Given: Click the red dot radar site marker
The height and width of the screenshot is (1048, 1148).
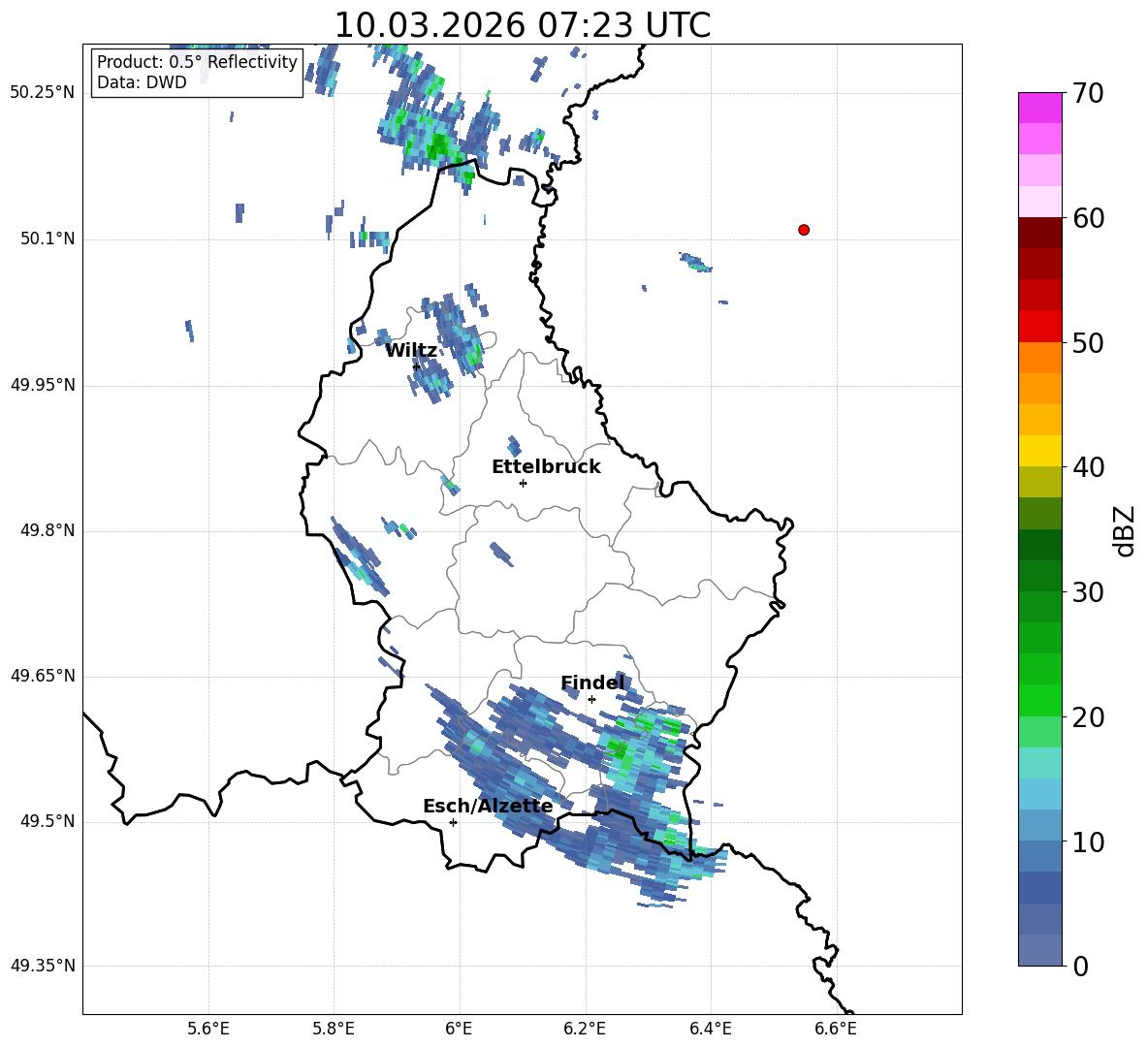Looking at the screenshot, I should point(804,230).
